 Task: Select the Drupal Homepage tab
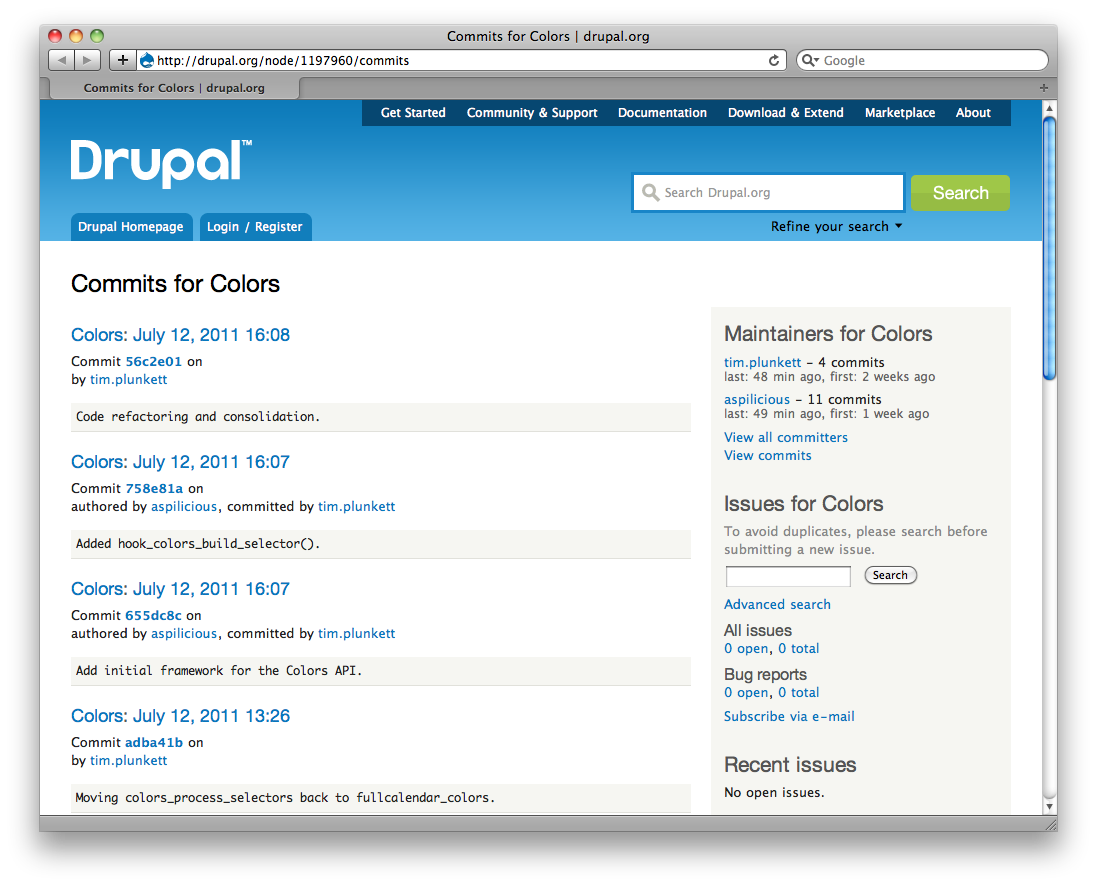click(131, 227)
